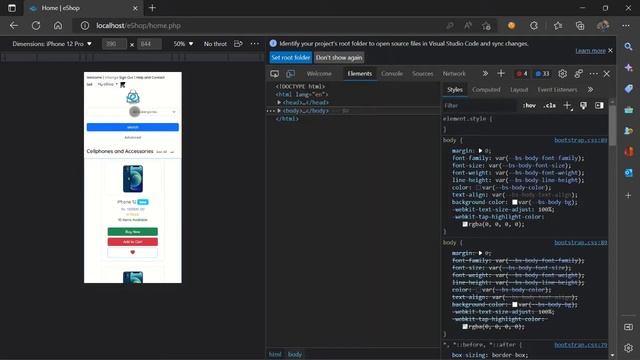Add more tools with the plus icon

pyautogui.click(x=501, y=73)
